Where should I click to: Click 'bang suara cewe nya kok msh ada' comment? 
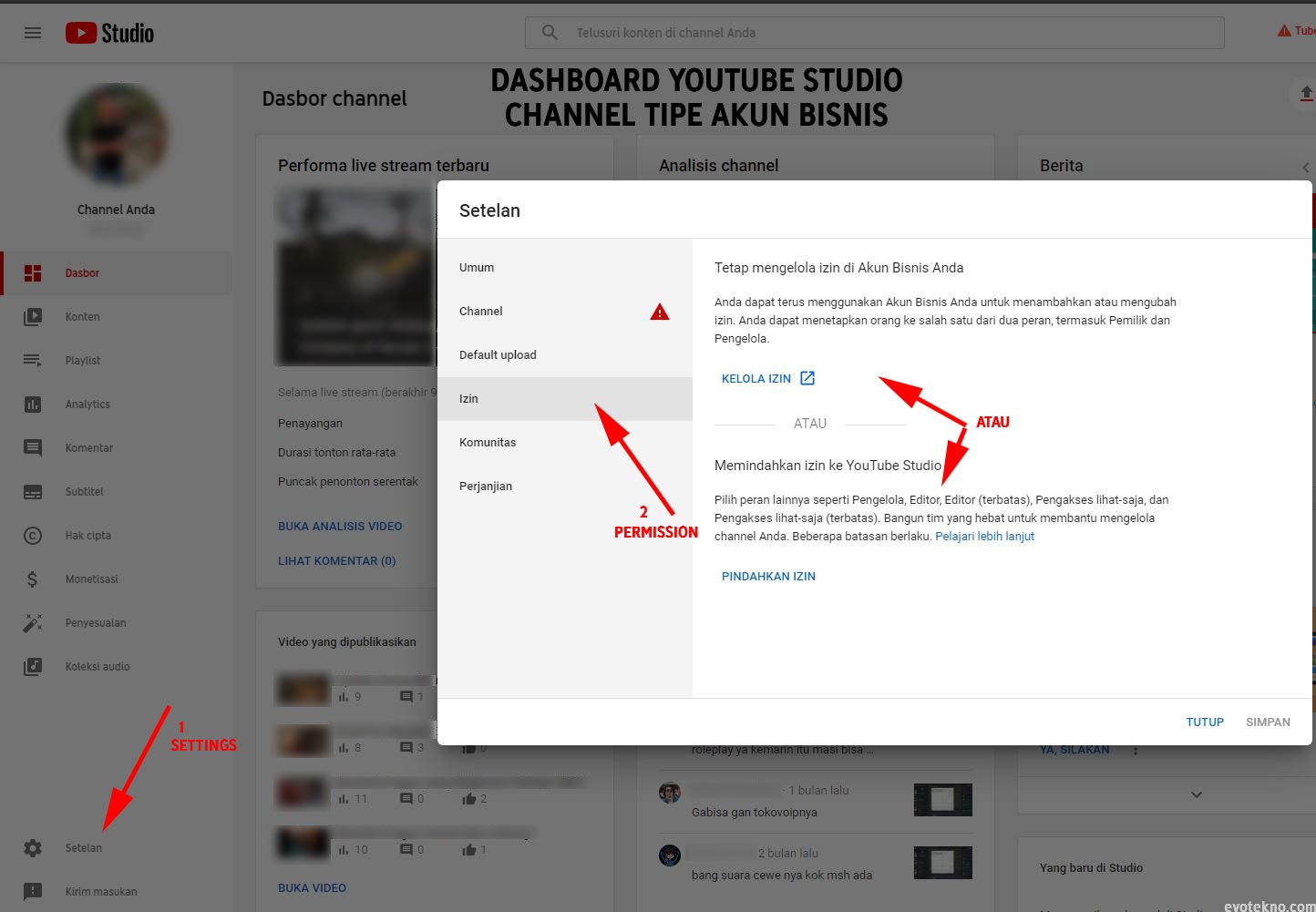coord(782,876)
